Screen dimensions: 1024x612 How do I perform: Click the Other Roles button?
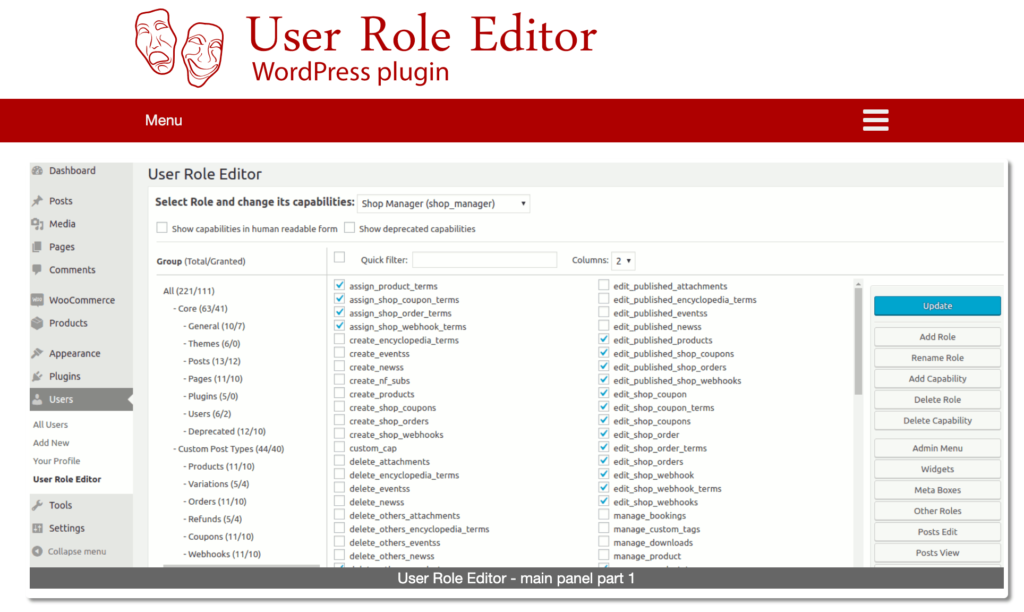pos(937,511)
